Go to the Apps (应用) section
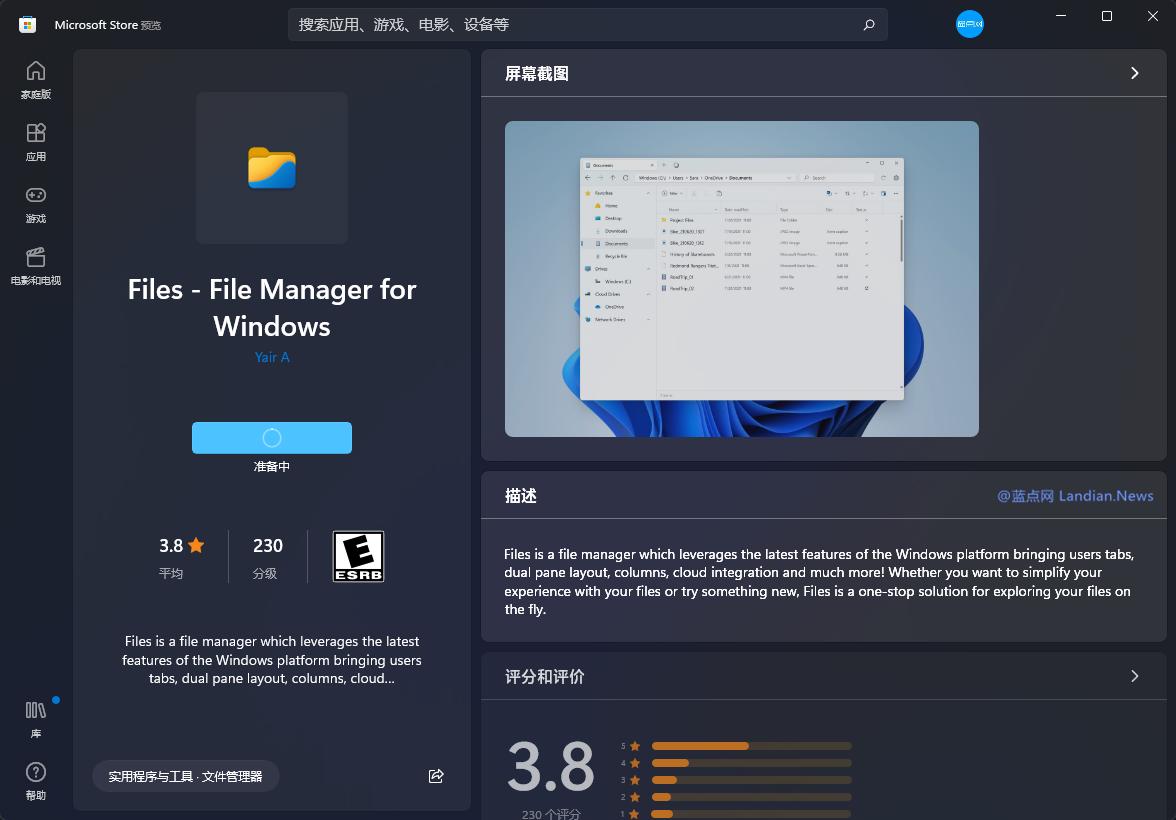 36,142
